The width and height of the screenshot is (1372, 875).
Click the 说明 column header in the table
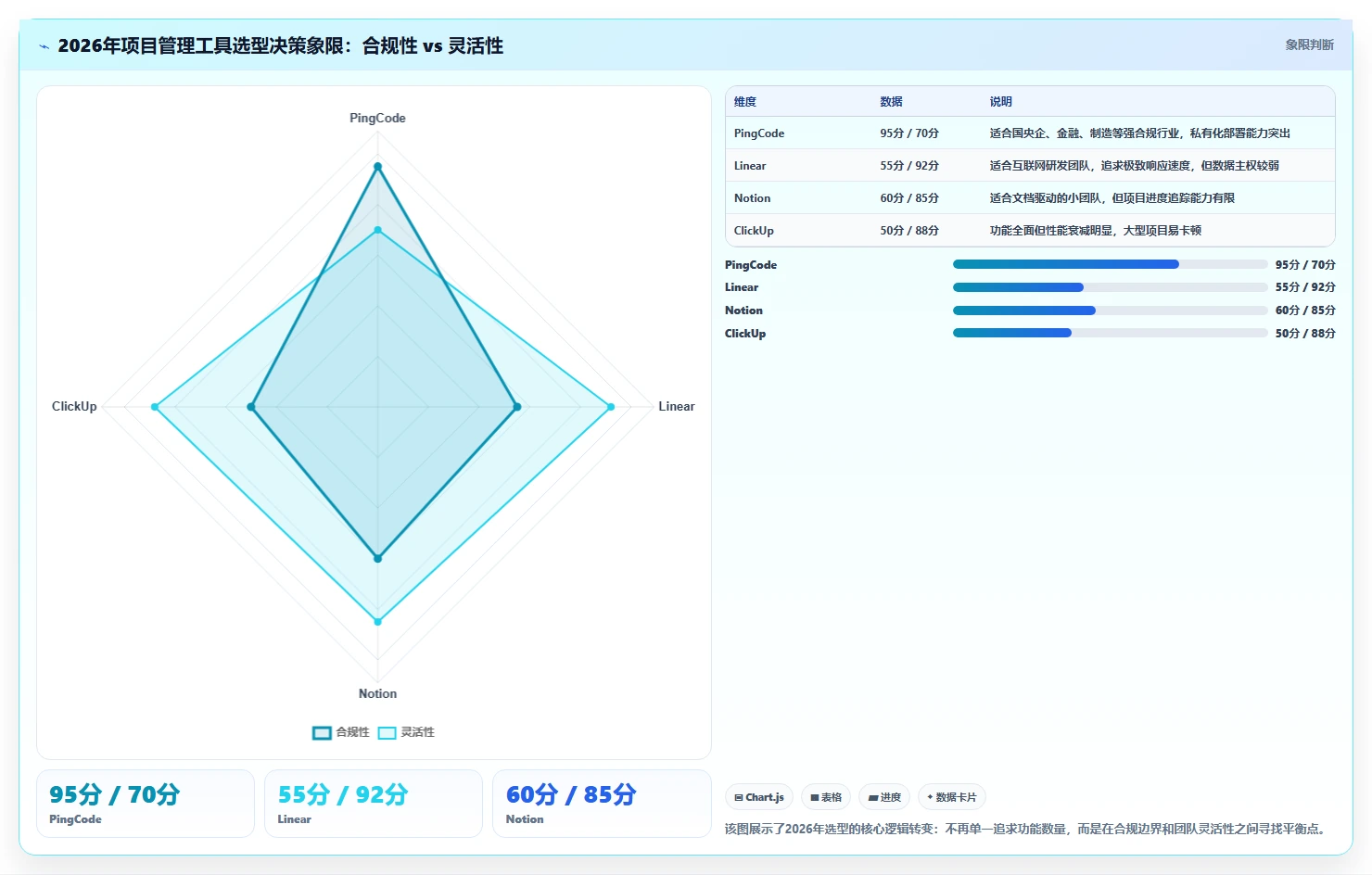pyautogui.click(x=1000, y=102)
